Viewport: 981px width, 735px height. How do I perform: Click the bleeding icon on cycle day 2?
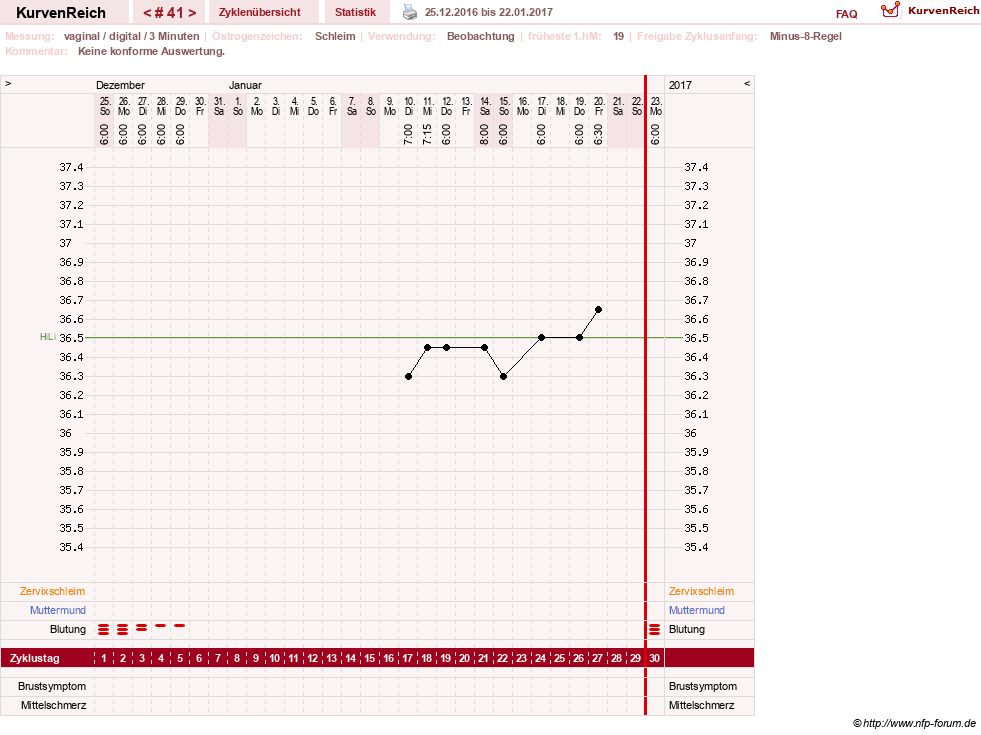click(x=123, y=629)
